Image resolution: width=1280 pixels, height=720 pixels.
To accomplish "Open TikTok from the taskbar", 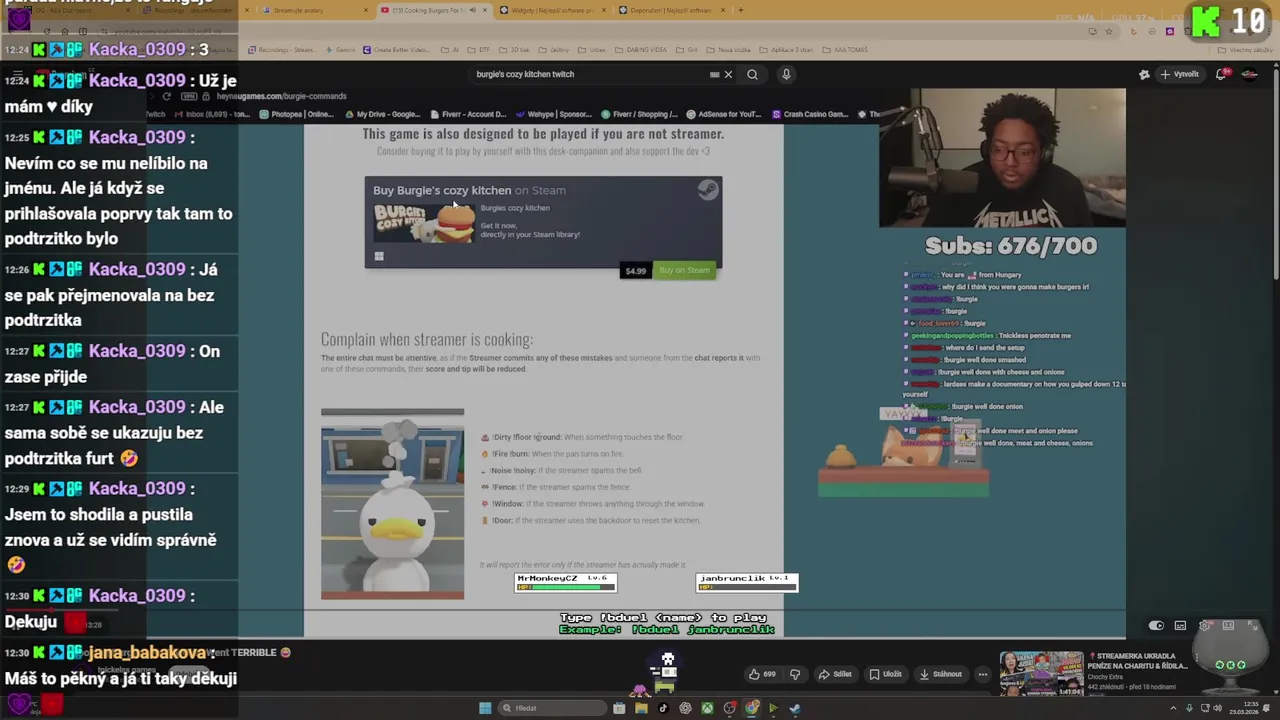I will pos(663,708).
